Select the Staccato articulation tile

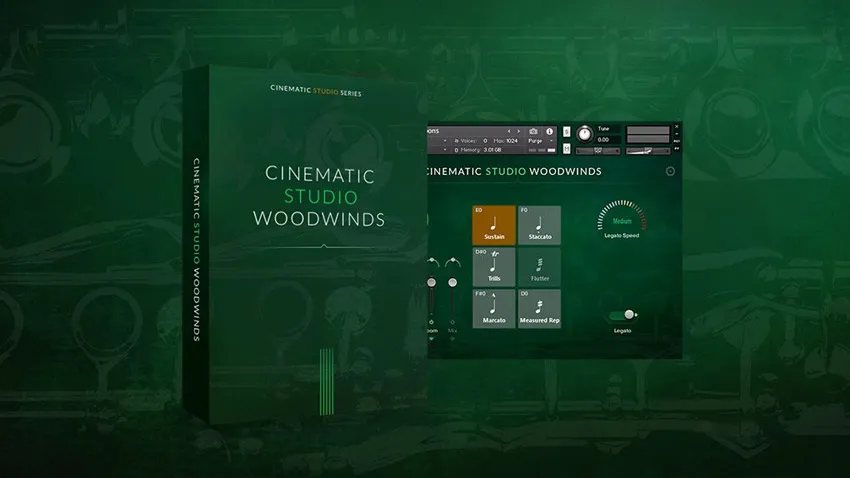(540, 225)
